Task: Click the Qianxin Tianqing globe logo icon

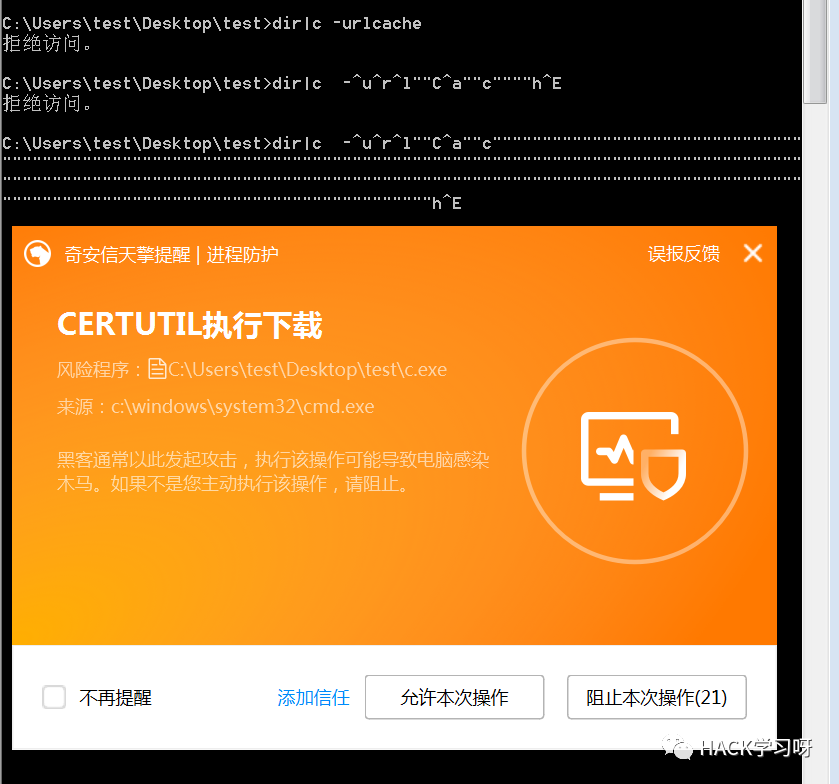Action: 35,254
